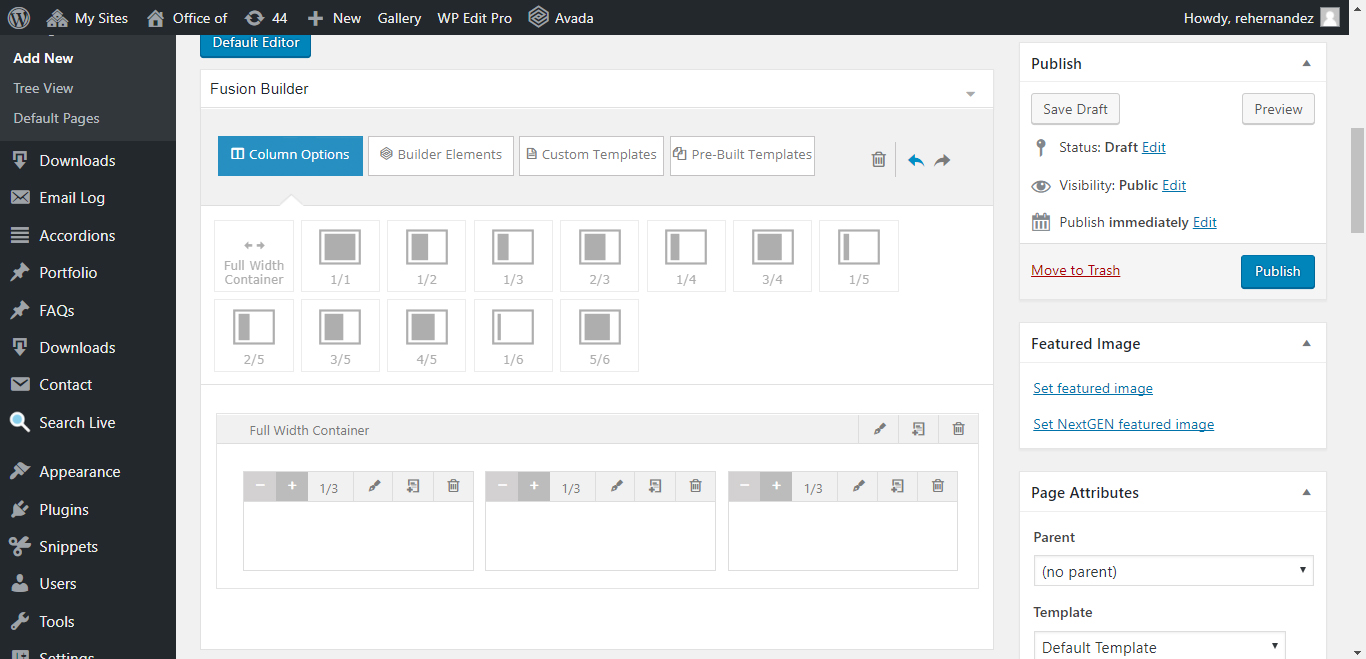Image resolution: width=1366 pixels, height=659 pixels.
Task: Select the 1/2 column layout icon
Action: [x=427, y=256]
